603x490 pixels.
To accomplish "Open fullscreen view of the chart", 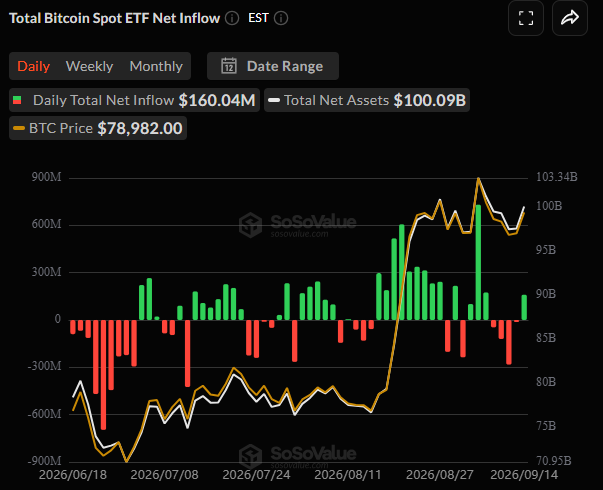I will point(526,18).
